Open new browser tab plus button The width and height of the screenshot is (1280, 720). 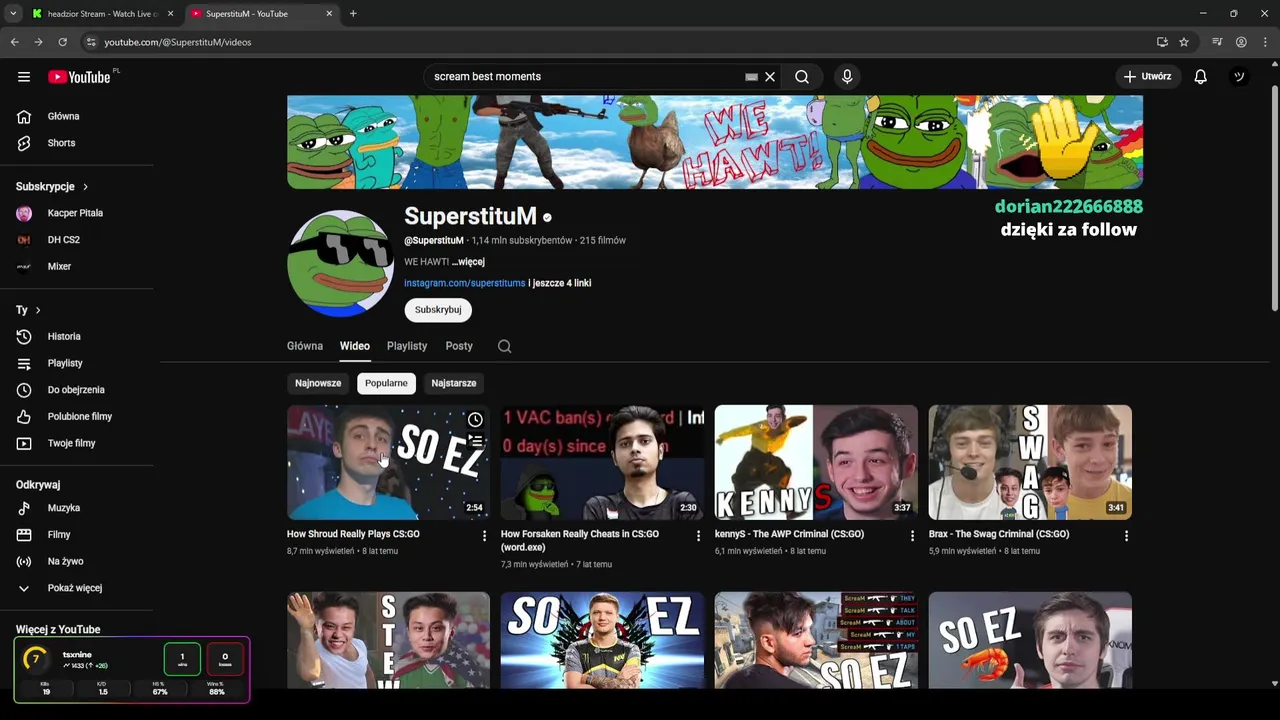[x=353, y=14]
